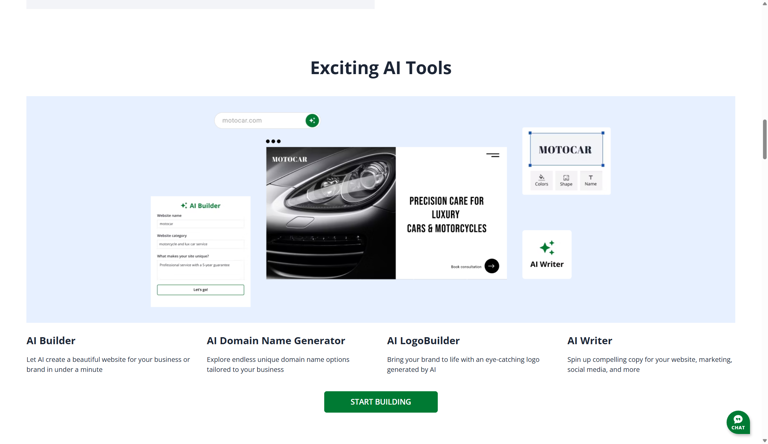Screen dimensions: 768x444
Task: Click the Website category field
Action: [x=200, y=244]
